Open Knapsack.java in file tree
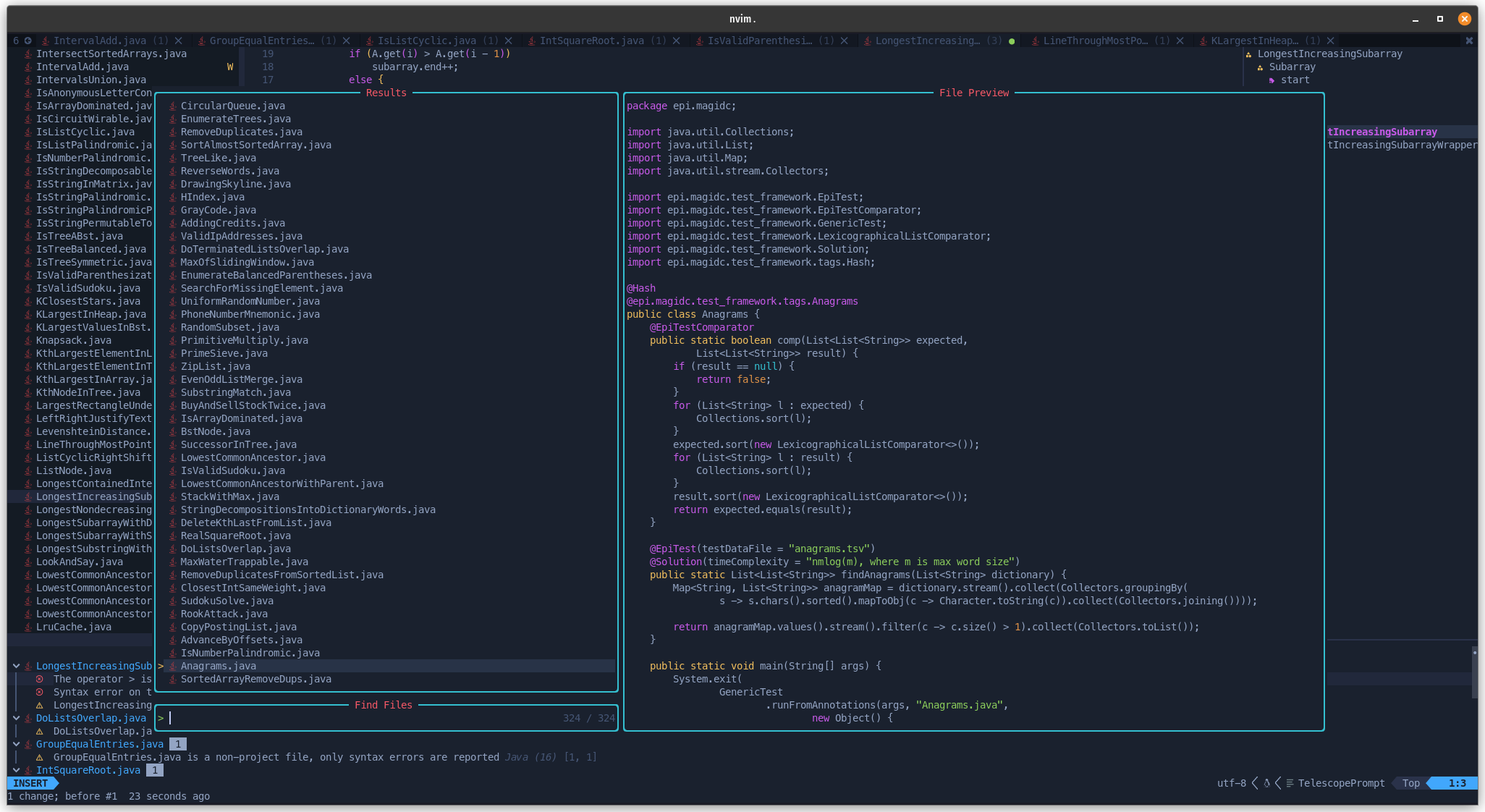 click(x=73, y=340)
